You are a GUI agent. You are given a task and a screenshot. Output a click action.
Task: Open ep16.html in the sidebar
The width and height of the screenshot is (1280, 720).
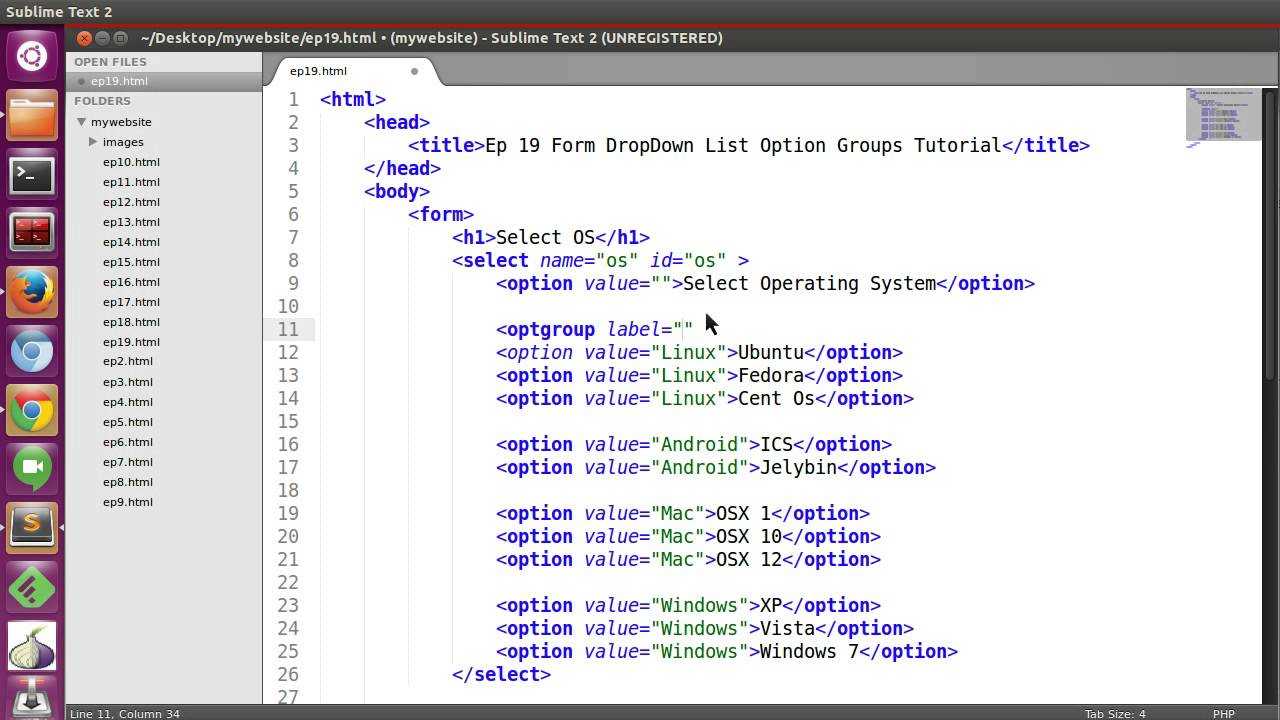point(131,282)
